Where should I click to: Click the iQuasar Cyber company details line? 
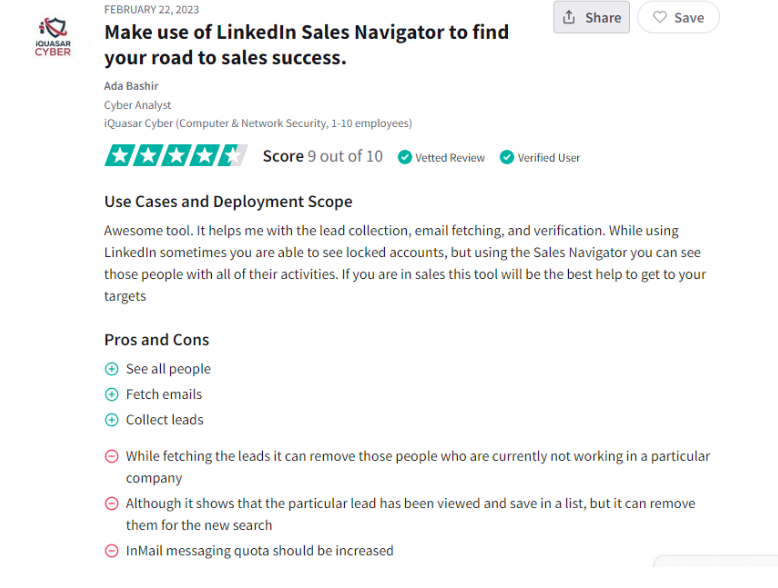pos(258,123)
